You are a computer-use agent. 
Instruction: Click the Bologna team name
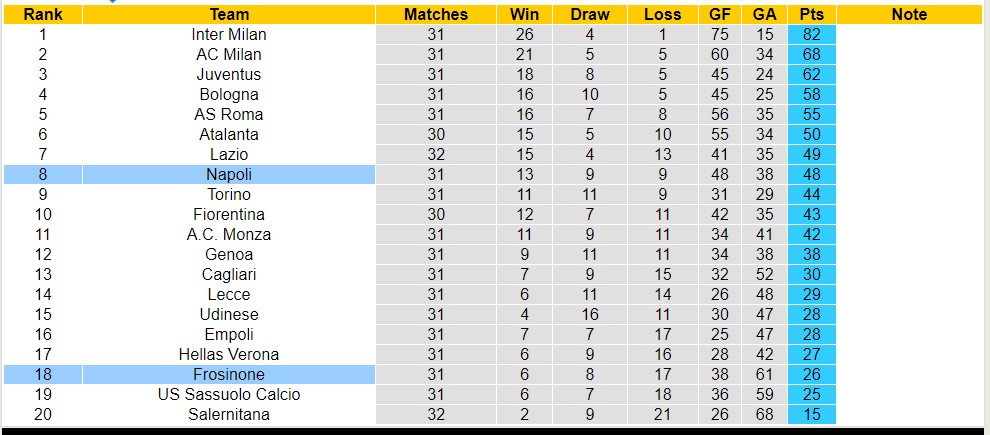(x=229, y=94)
